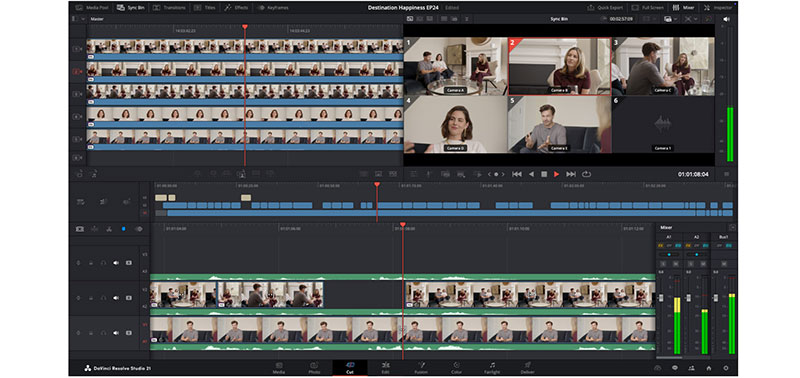Choose Camera B angle in multicam viewer
This screenshot has height=378, width=800.
pyautogui.click(x=559, y=66)
